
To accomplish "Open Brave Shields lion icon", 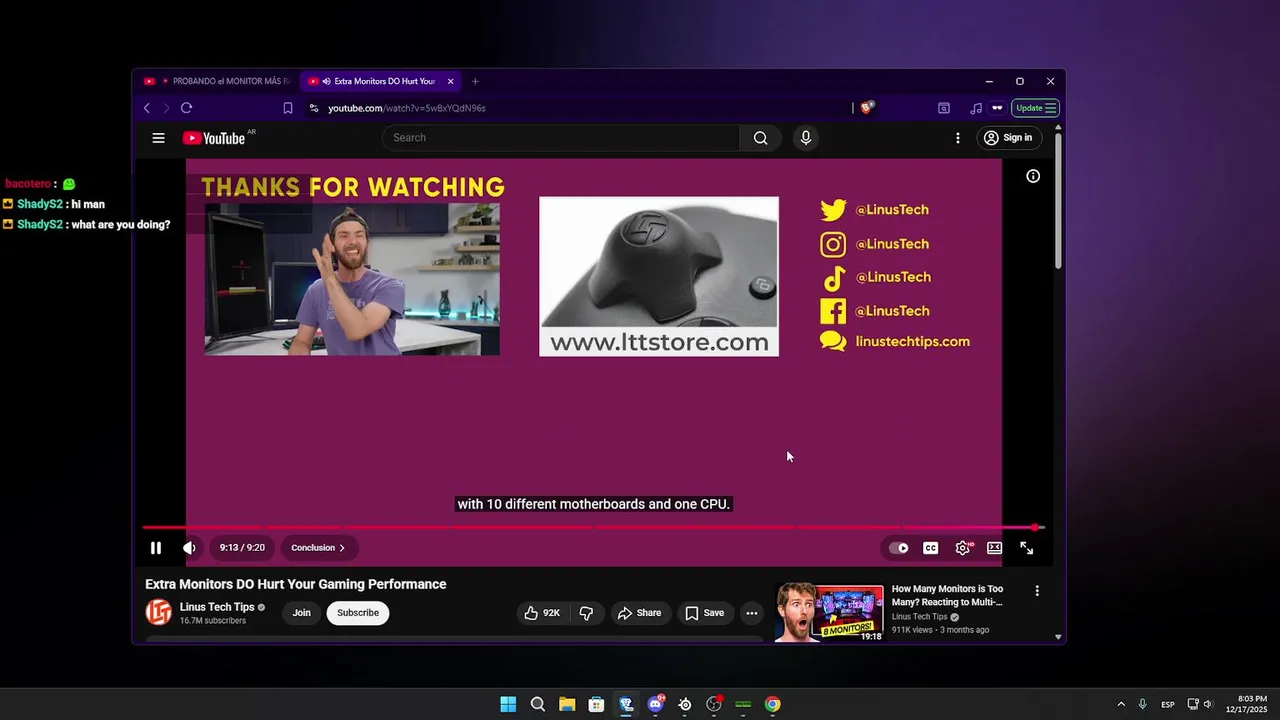I will (x=866, y=108).
